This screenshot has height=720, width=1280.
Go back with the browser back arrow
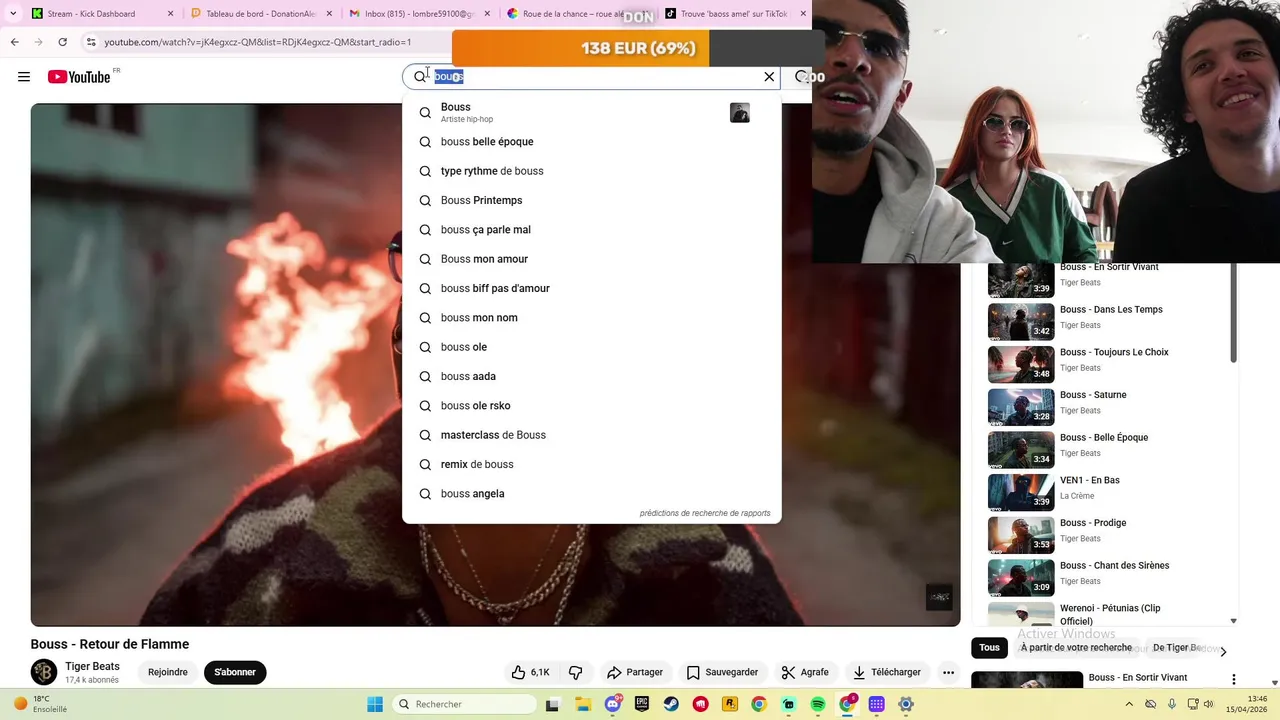[x=14, y=42]
